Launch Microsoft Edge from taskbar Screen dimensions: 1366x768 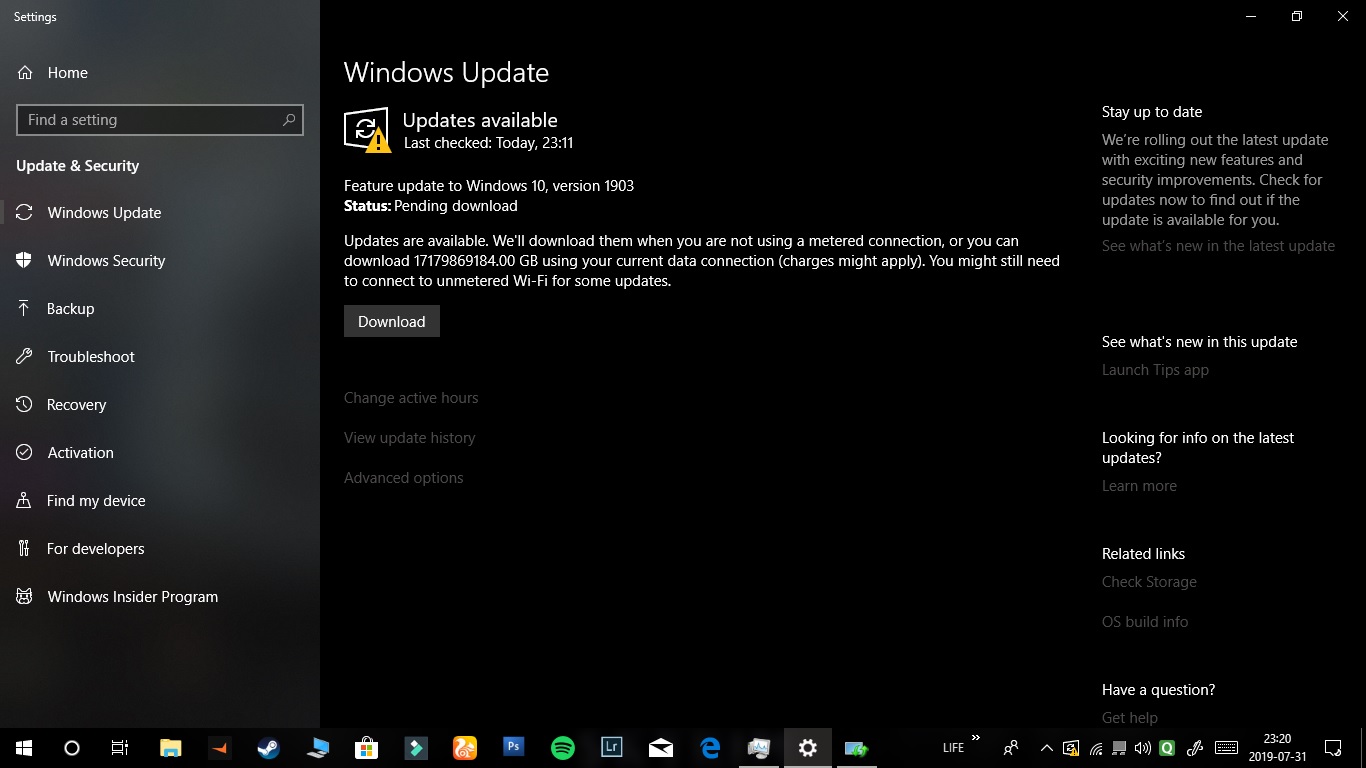pos(710,748)
